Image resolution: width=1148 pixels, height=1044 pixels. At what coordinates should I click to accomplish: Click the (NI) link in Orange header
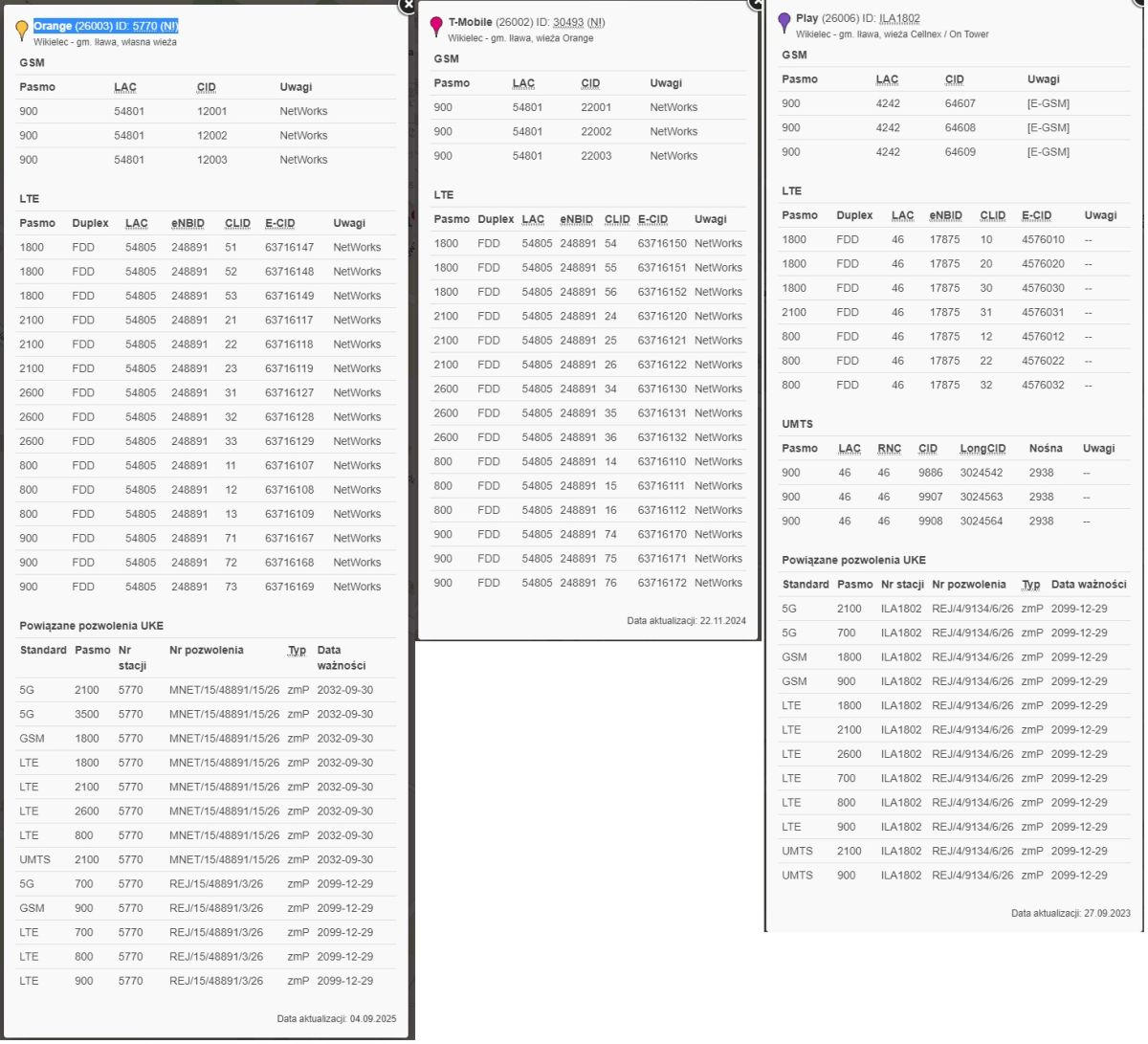[169, 27]
